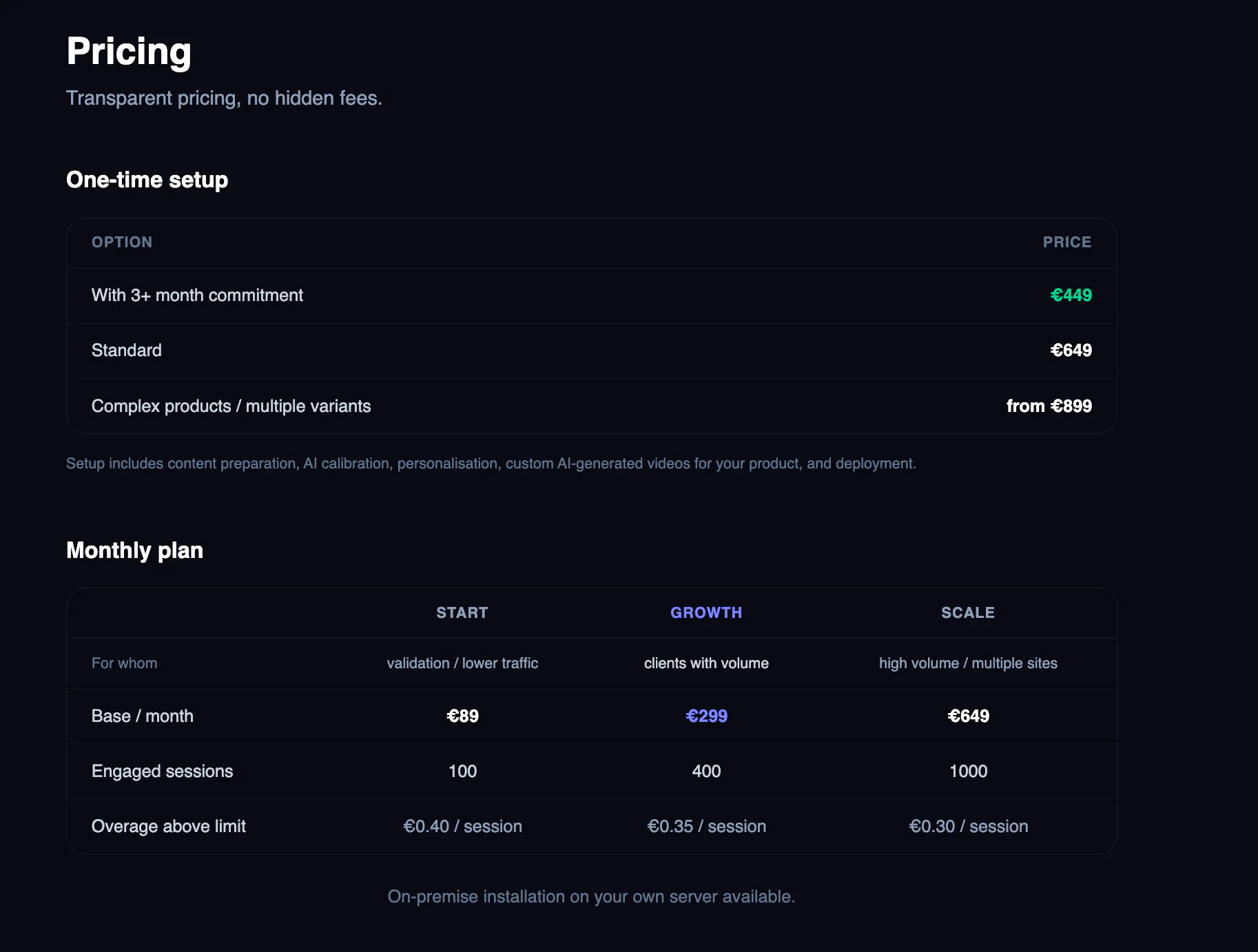Click the 400 engaged sessions value
The image size is (1258, 952).
coord(706,772)
